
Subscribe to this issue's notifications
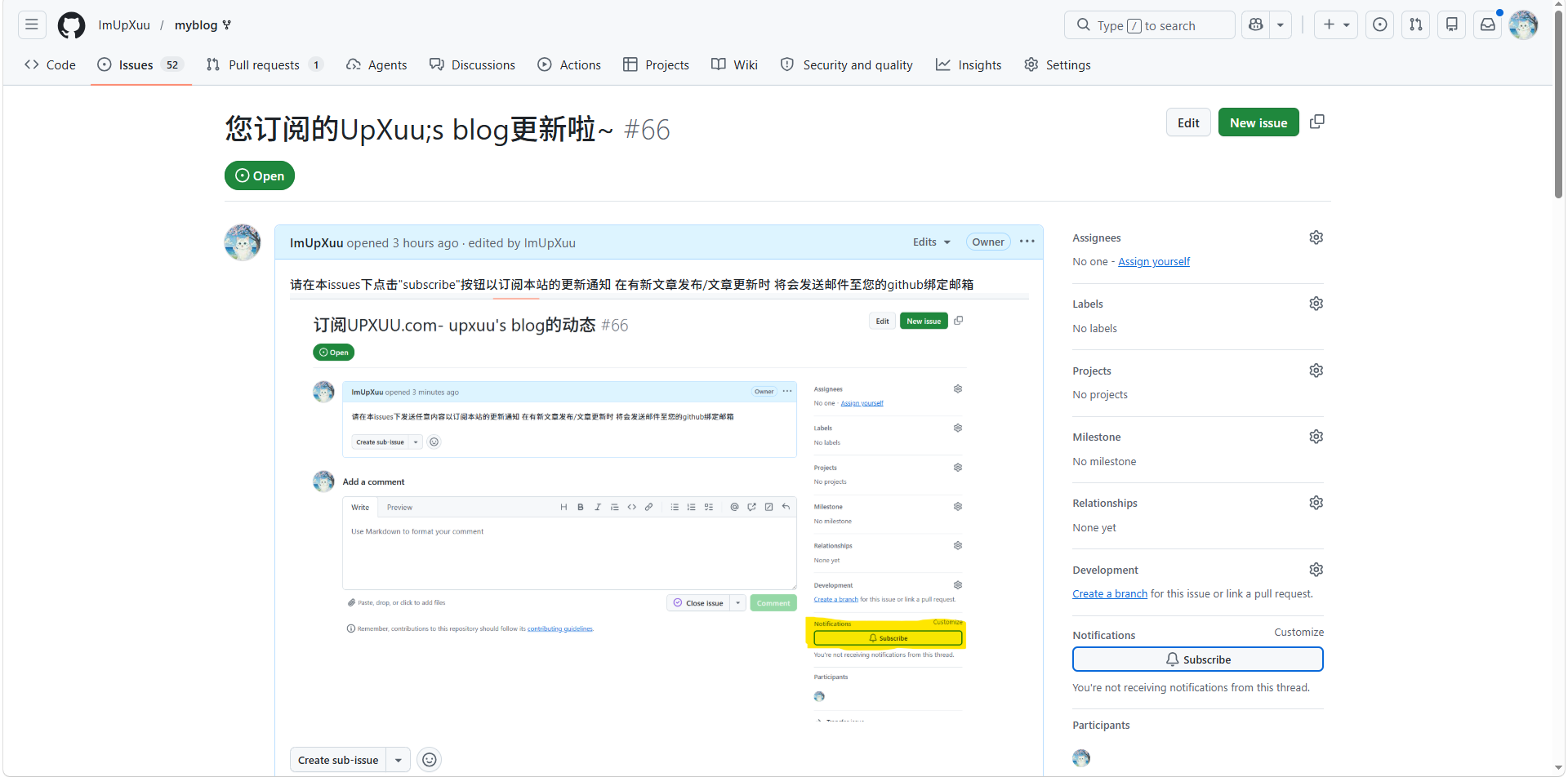1197,659
